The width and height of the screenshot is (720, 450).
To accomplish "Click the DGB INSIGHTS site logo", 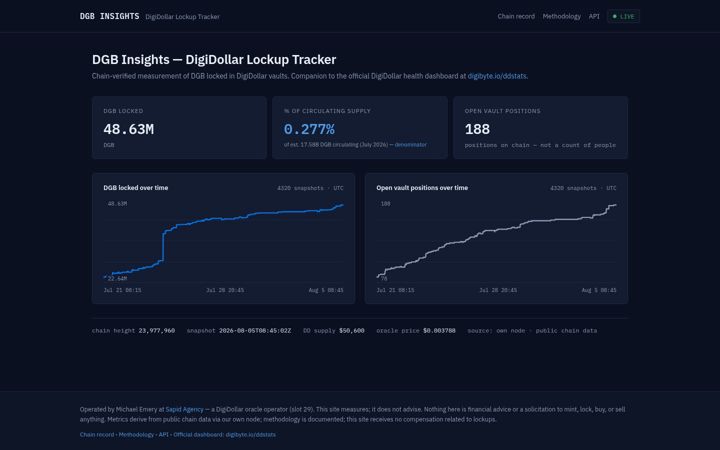I will pyautogui.click(x=109, y=16).
